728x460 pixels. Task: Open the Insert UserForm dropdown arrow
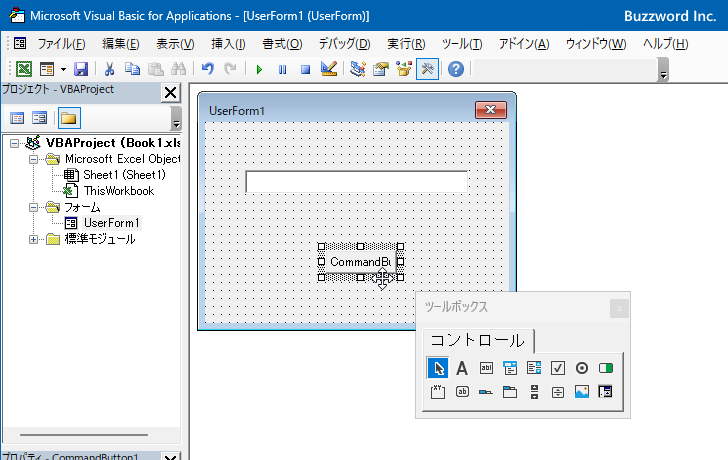coord(63,70)
